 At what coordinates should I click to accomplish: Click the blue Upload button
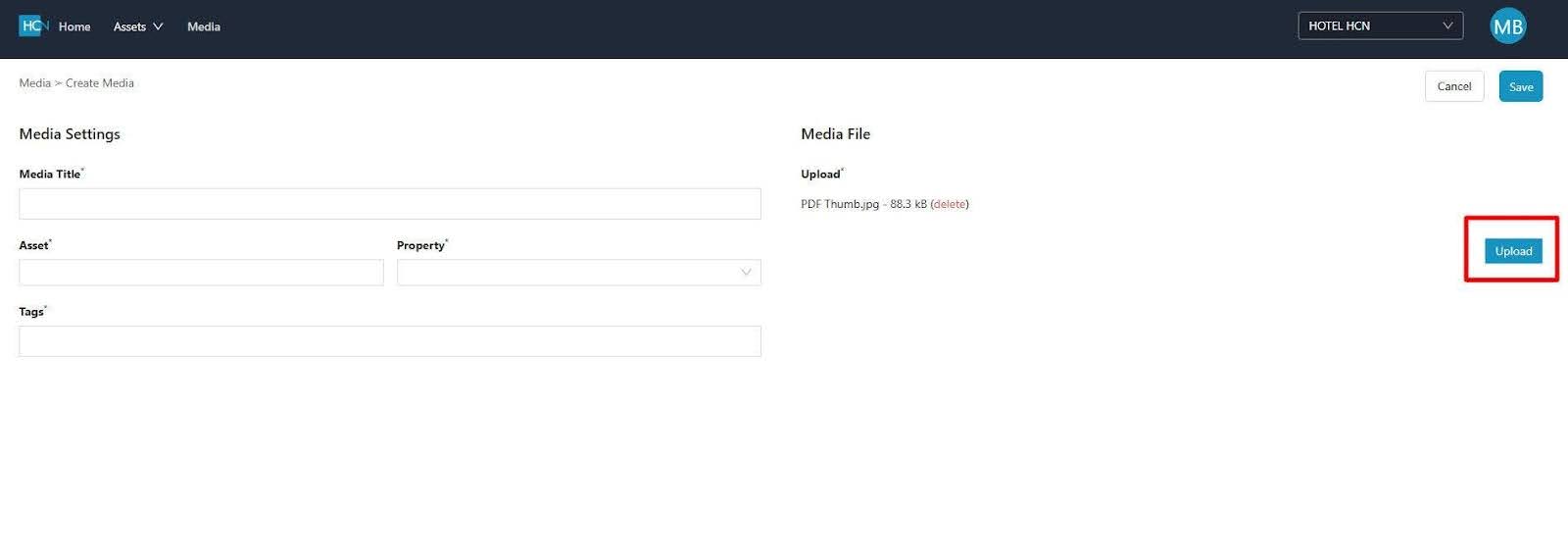pyautogui.click(x=1512, y=251)
